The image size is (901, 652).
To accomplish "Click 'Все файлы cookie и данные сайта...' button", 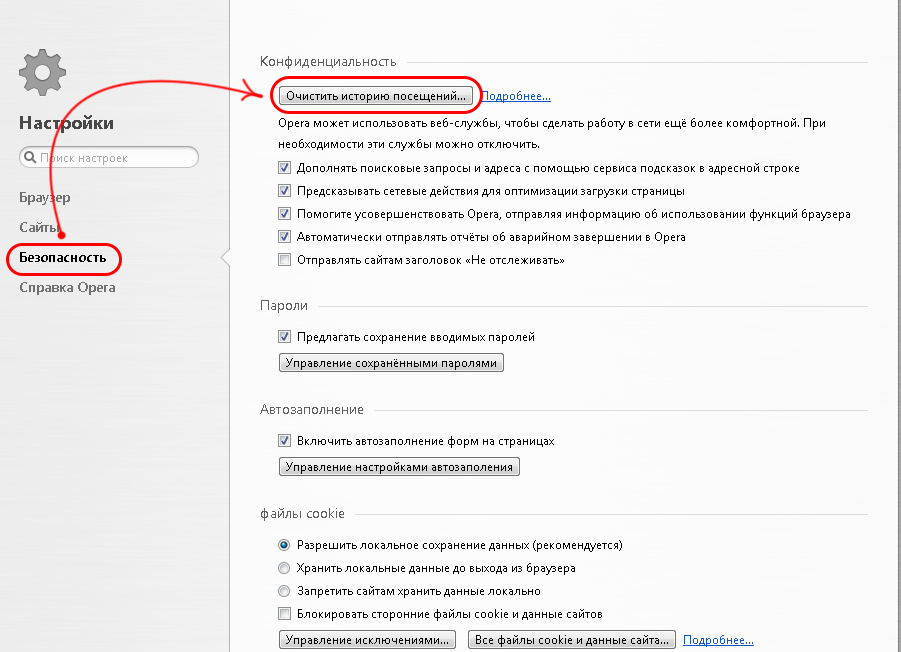I will [x=572, y=639].
